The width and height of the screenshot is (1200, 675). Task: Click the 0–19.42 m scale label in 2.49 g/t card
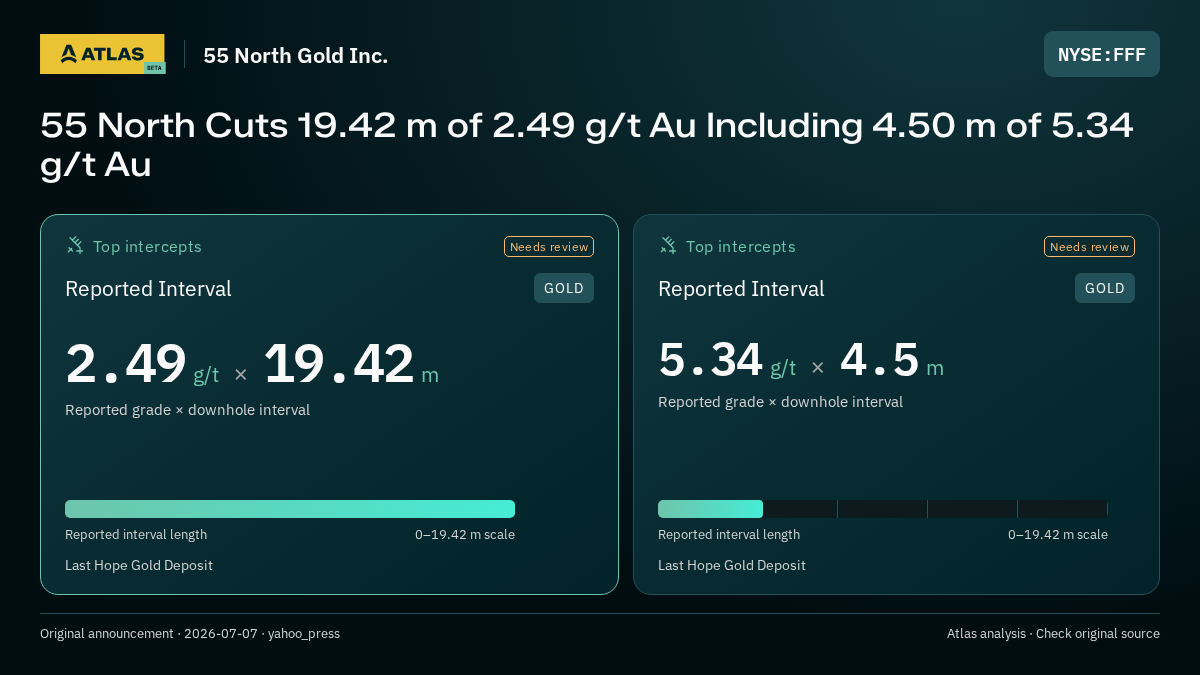pos(465,535)
